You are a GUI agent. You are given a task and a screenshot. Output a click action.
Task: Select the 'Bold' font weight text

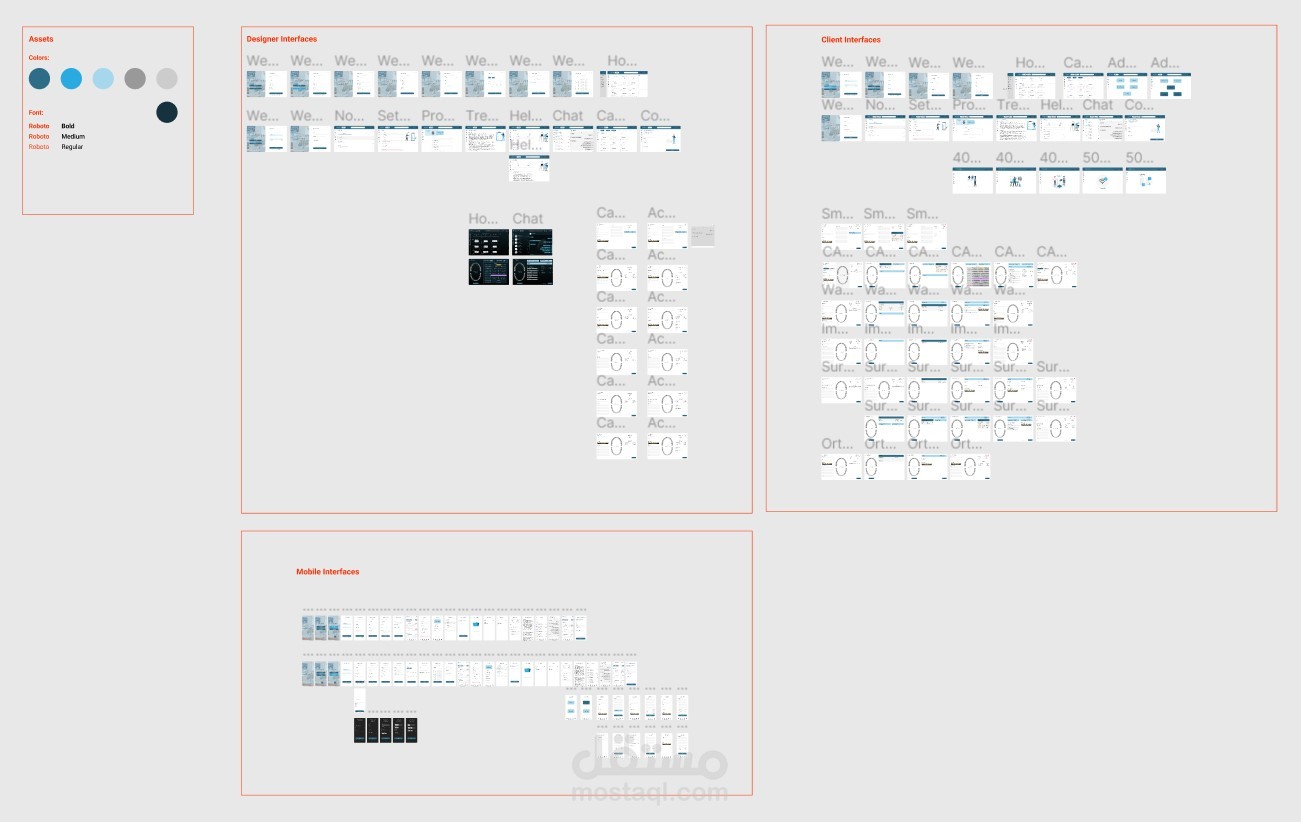[x=68, y=126]
